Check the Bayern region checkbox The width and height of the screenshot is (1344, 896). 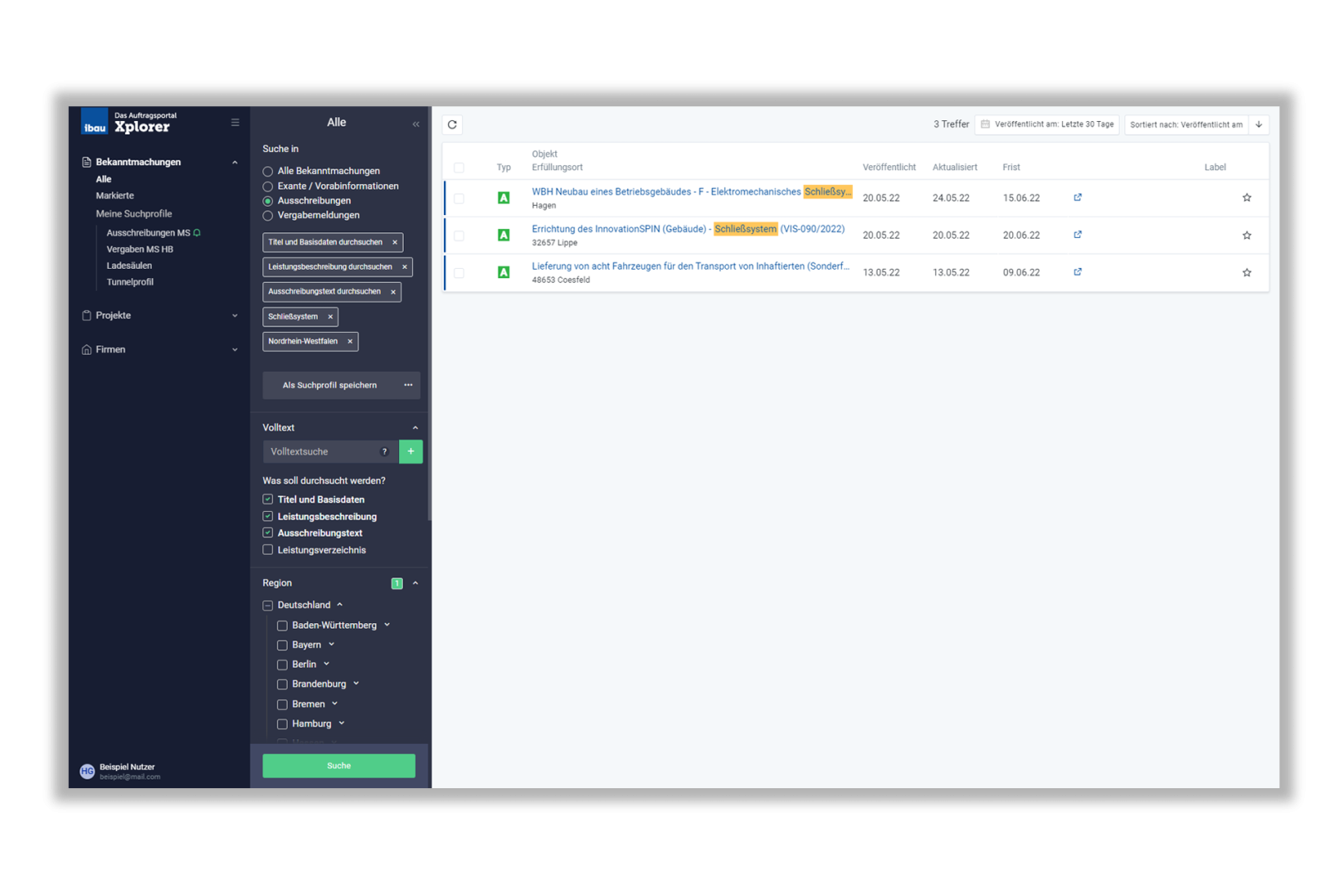tap(282, 645)
